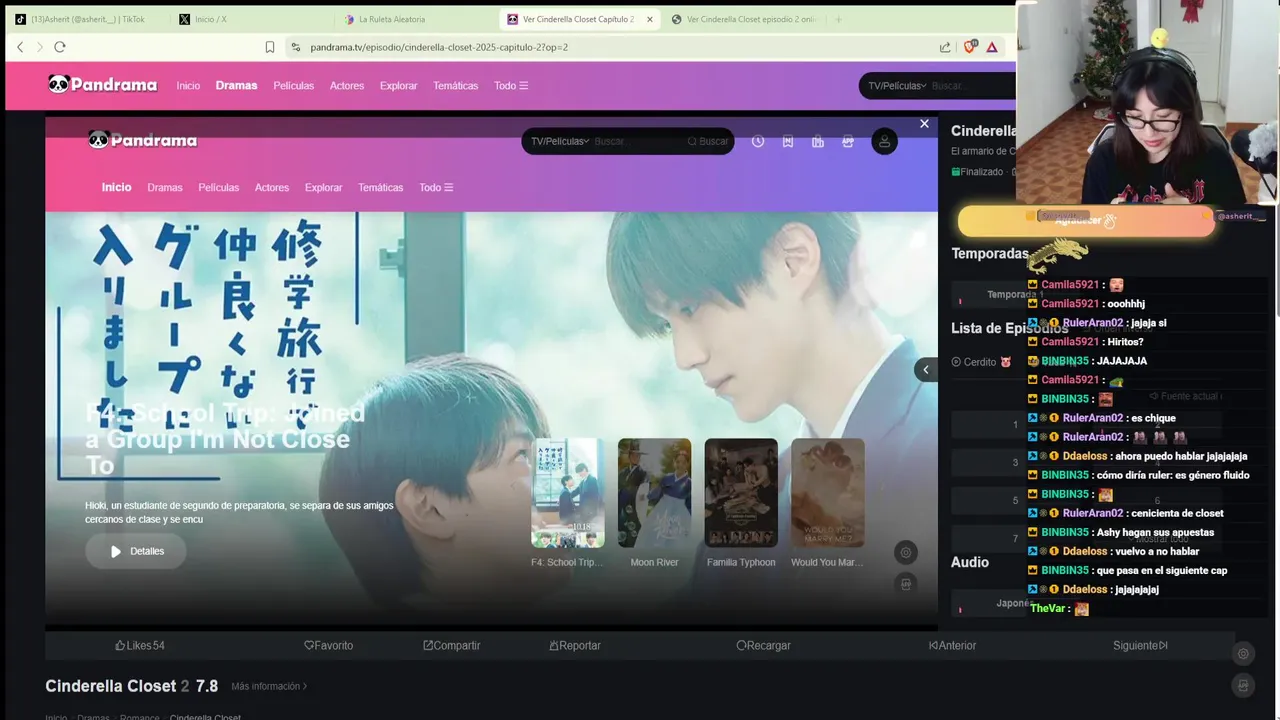Click the Pandrama logo in the embedded header
The width and height of the screenshot is (1280, 720).
click(x=142, y=140)
